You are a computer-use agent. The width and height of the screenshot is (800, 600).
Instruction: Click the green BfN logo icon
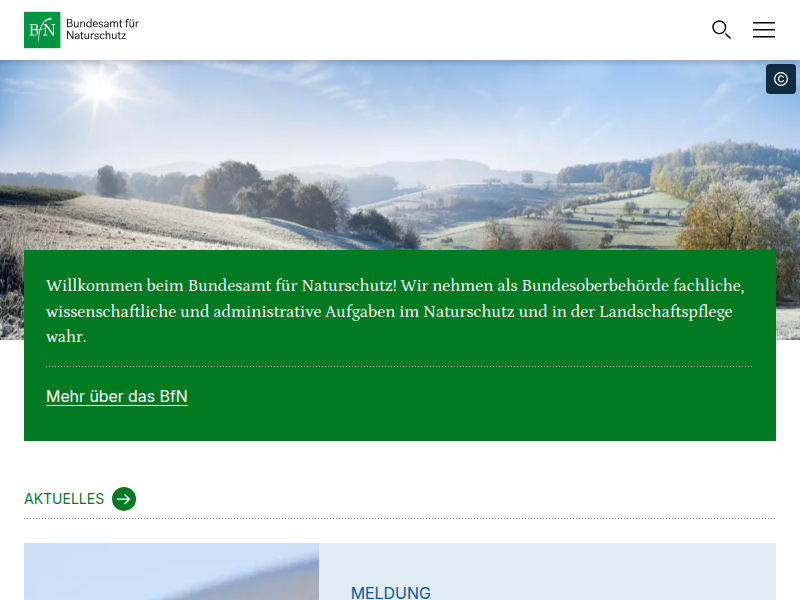pyautogui.click(x=42, y=30)
